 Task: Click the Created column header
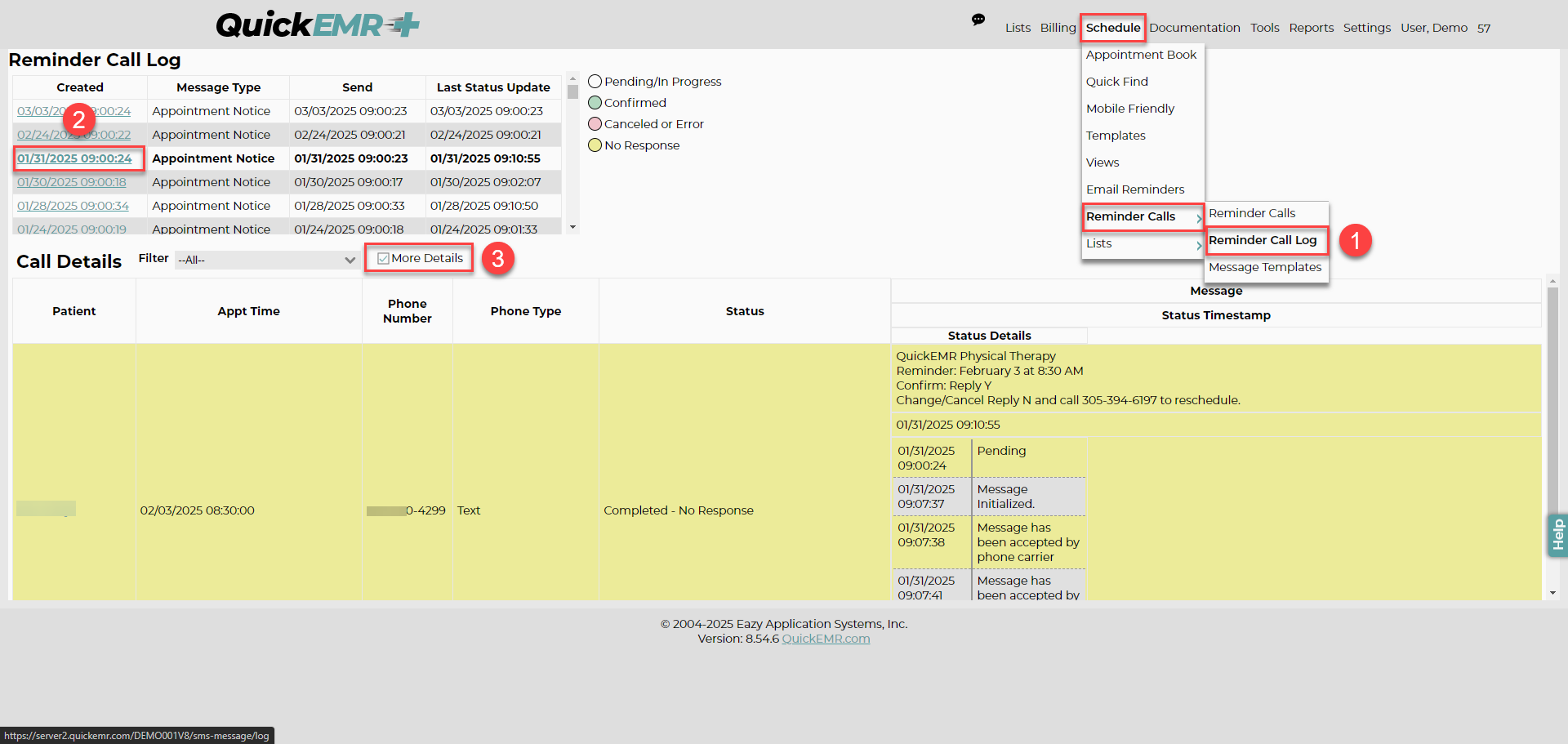[x=80, y=87]
